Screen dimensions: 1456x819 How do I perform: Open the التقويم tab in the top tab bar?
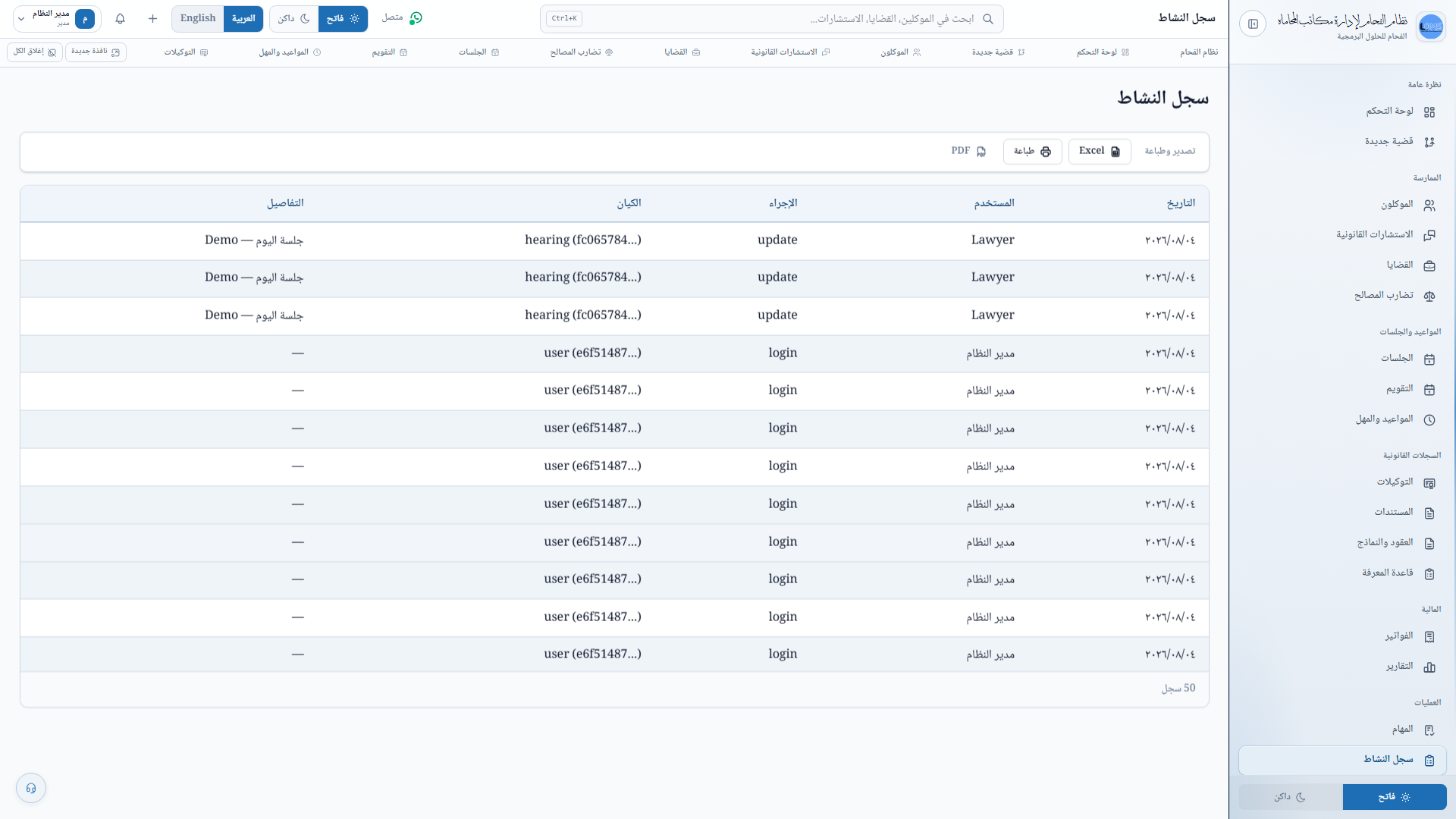pos(390,52)
